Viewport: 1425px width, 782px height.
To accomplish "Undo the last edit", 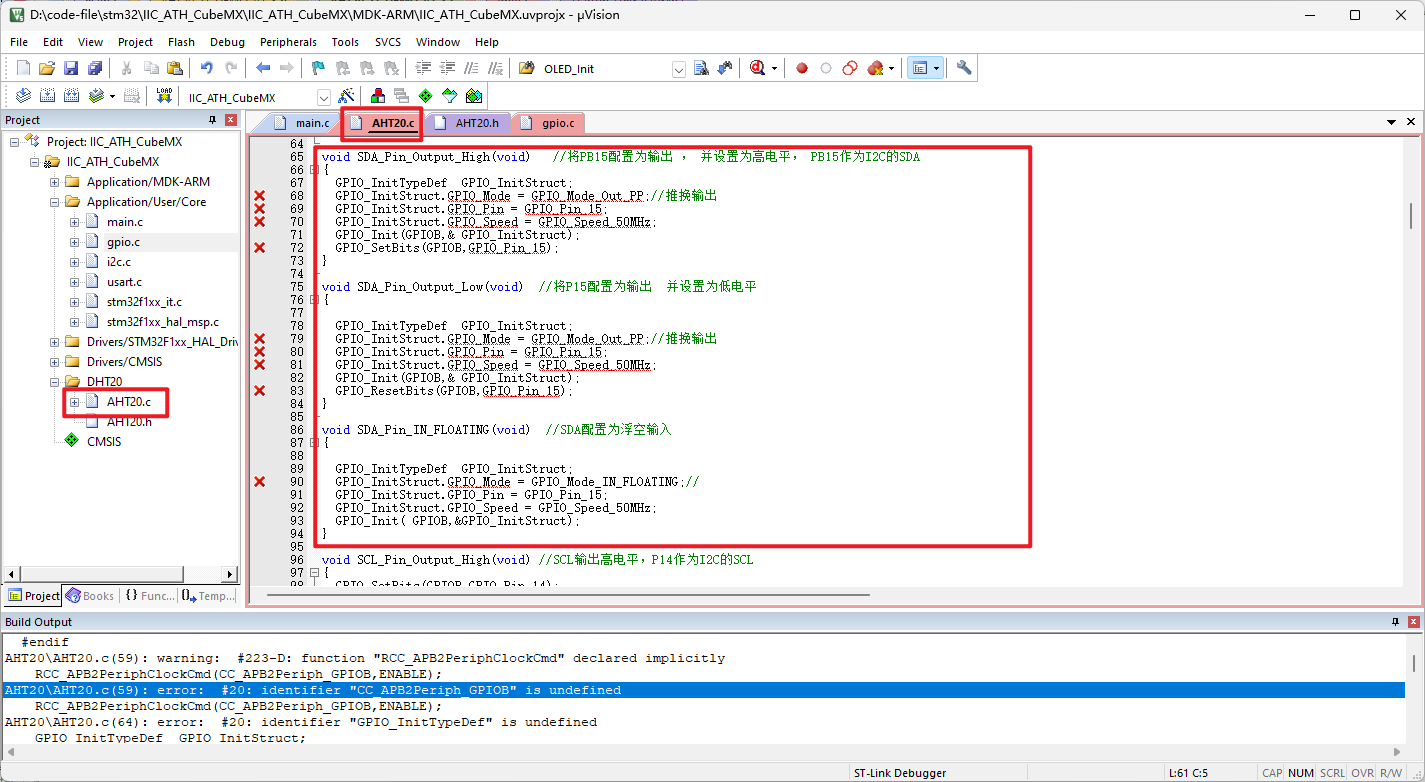I will [206, 68].
